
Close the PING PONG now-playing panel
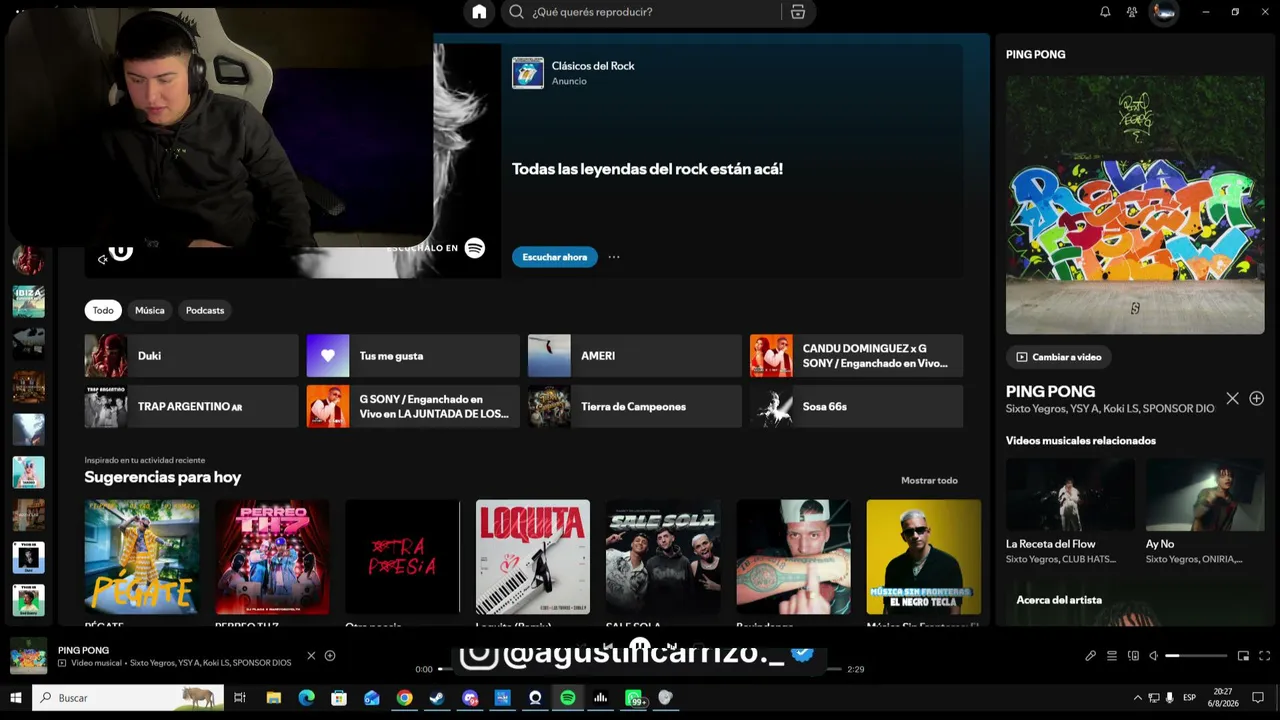(x=1233, y=398)
